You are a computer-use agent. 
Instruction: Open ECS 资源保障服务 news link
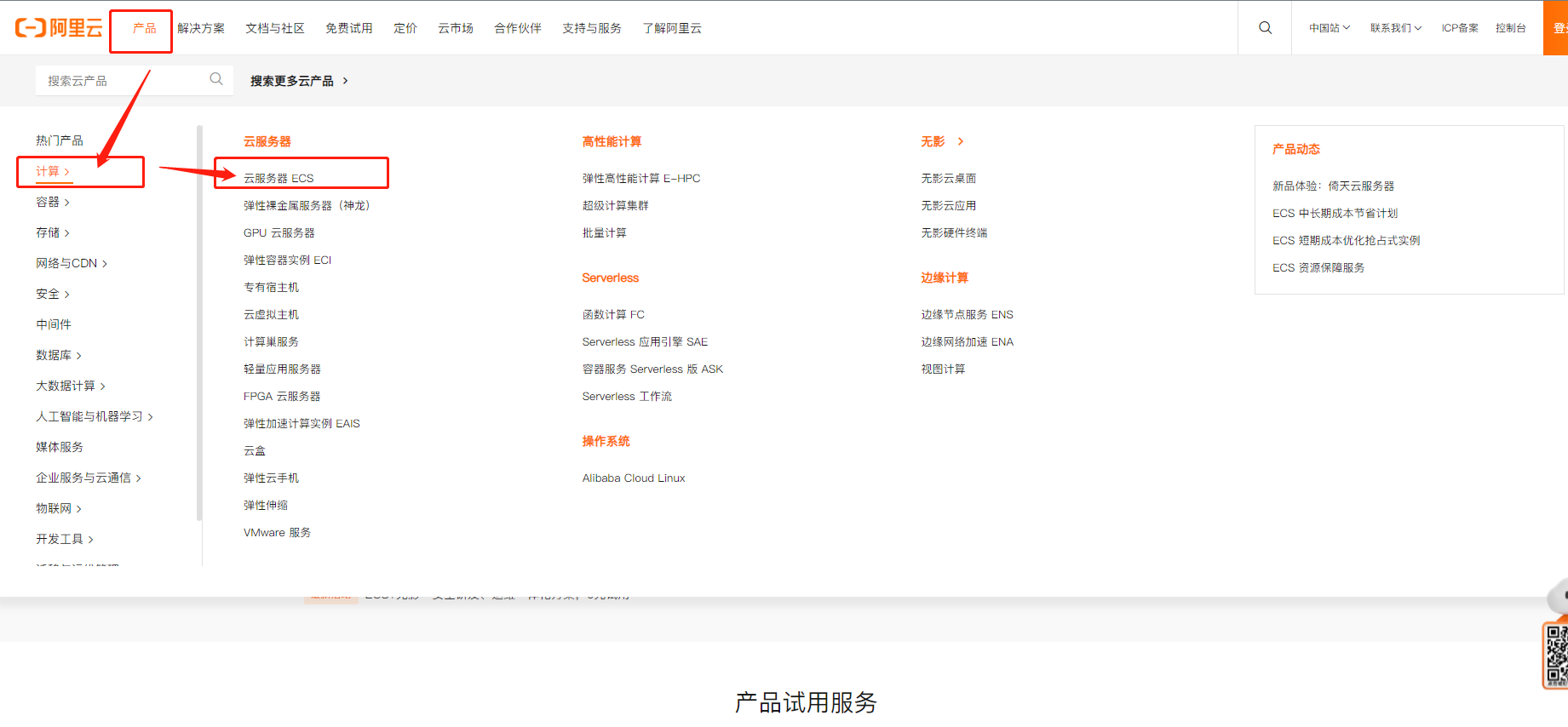pos(1318,267)
